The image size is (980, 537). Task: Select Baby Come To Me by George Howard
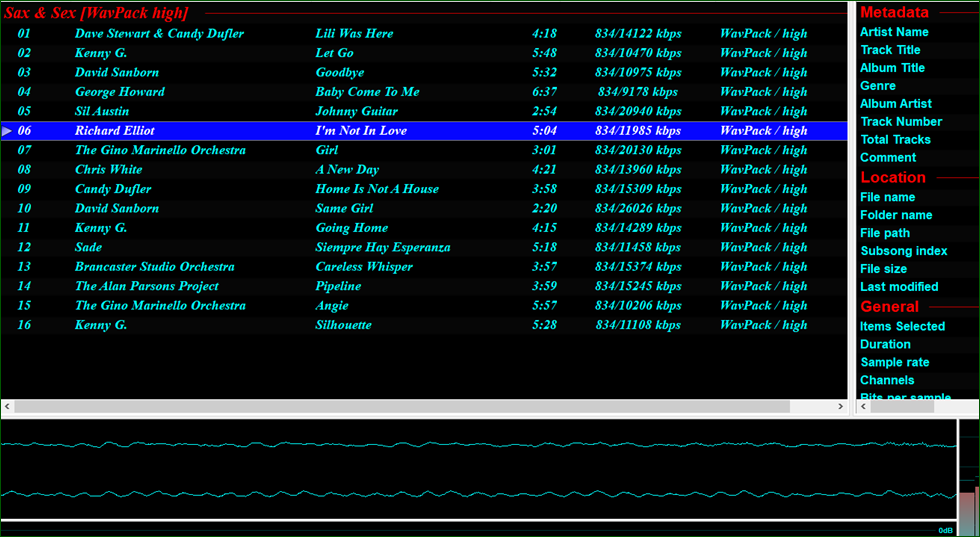coord(424,92)
